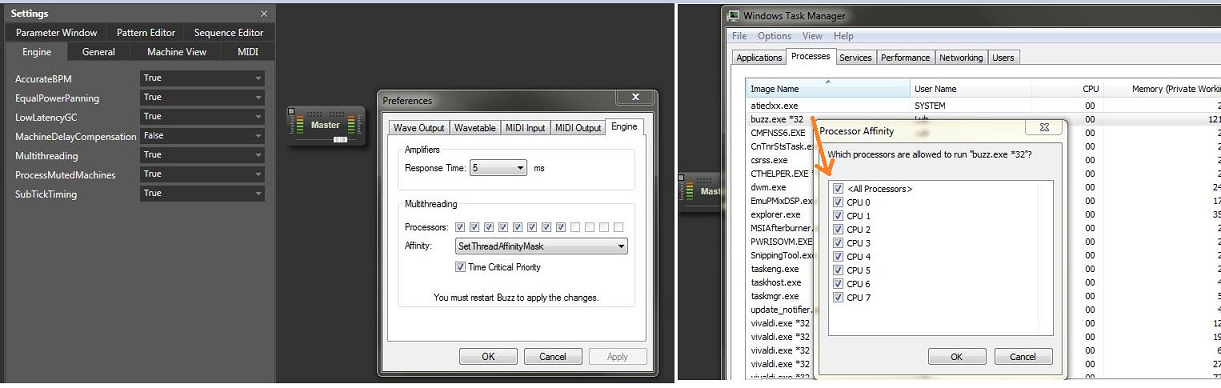The image size is (1221, 388).
Task: Open the Affinity SetThreadAffinityMask dropdown
Action: [x=541, y=246]
